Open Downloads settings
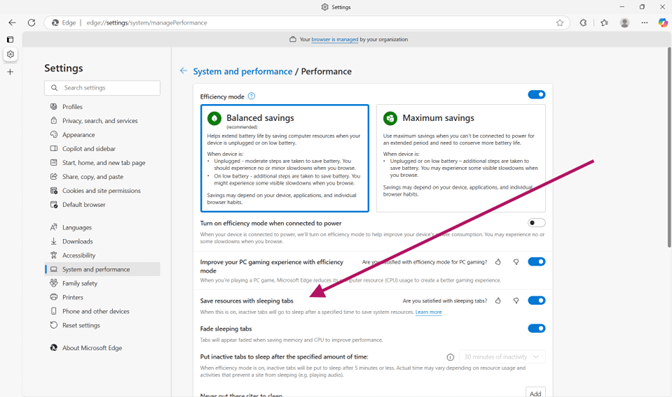The height and width of the screenshot is (397, 672). (102, 241)
